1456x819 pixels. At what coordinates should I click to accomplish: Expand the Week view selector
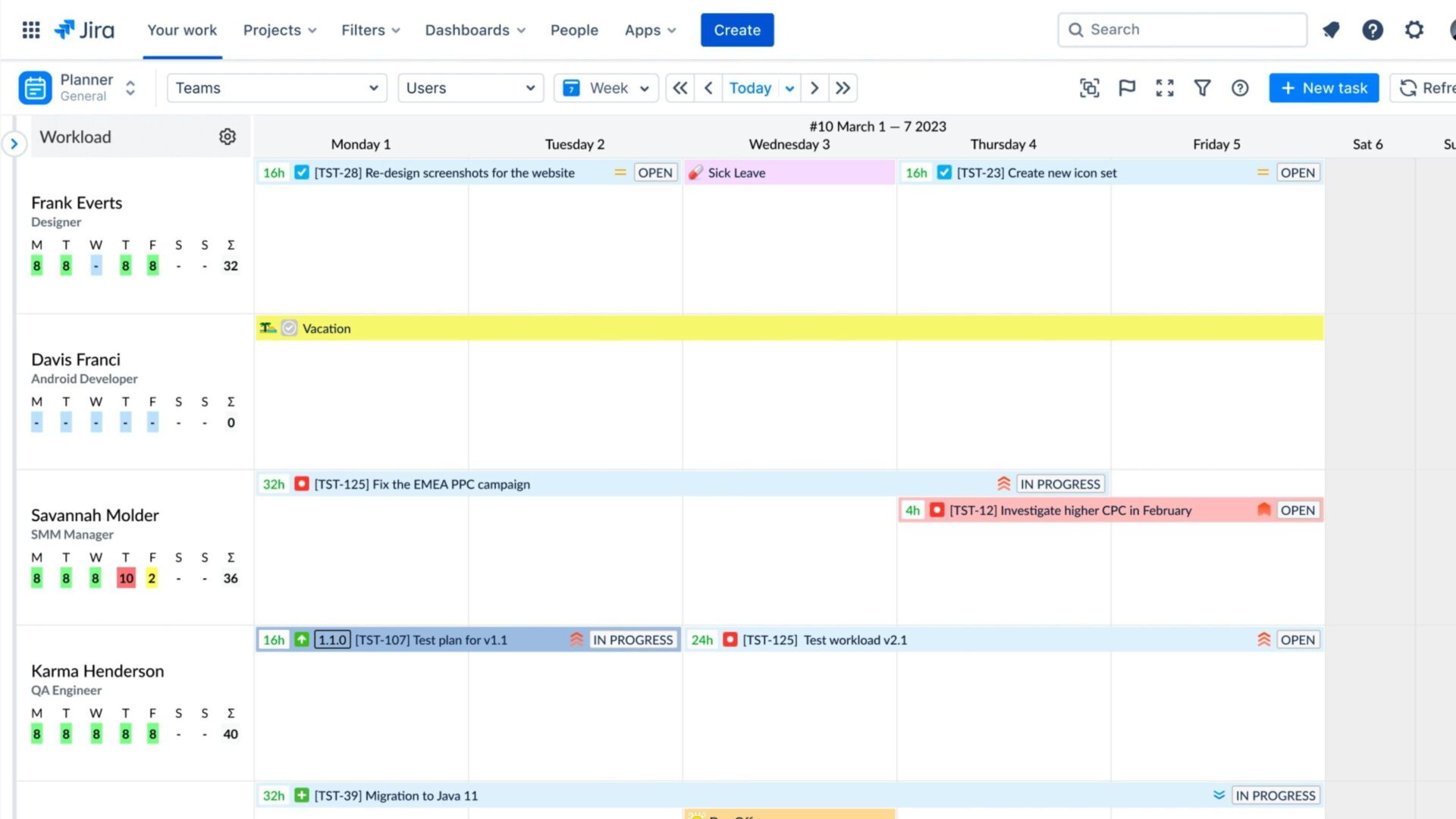(x=606, y=87)
